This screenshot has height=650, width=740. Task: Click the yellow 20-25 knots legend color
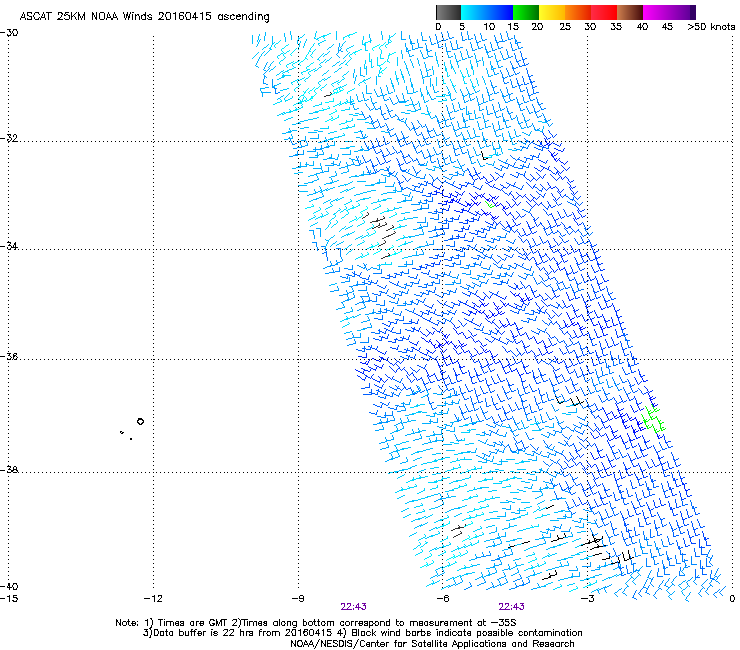552,12
